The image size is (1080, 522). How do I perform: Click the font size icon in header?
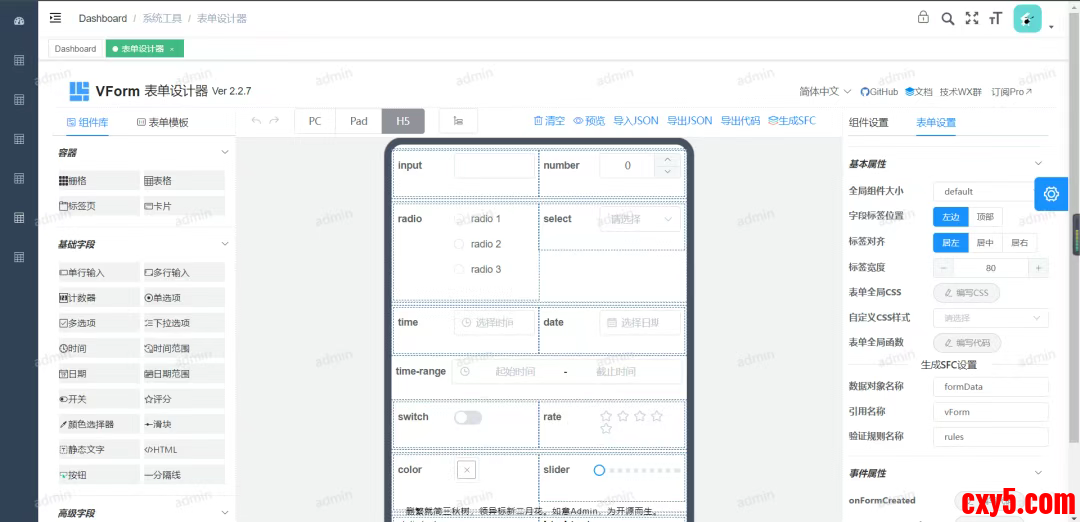click(x=995, y=18)
